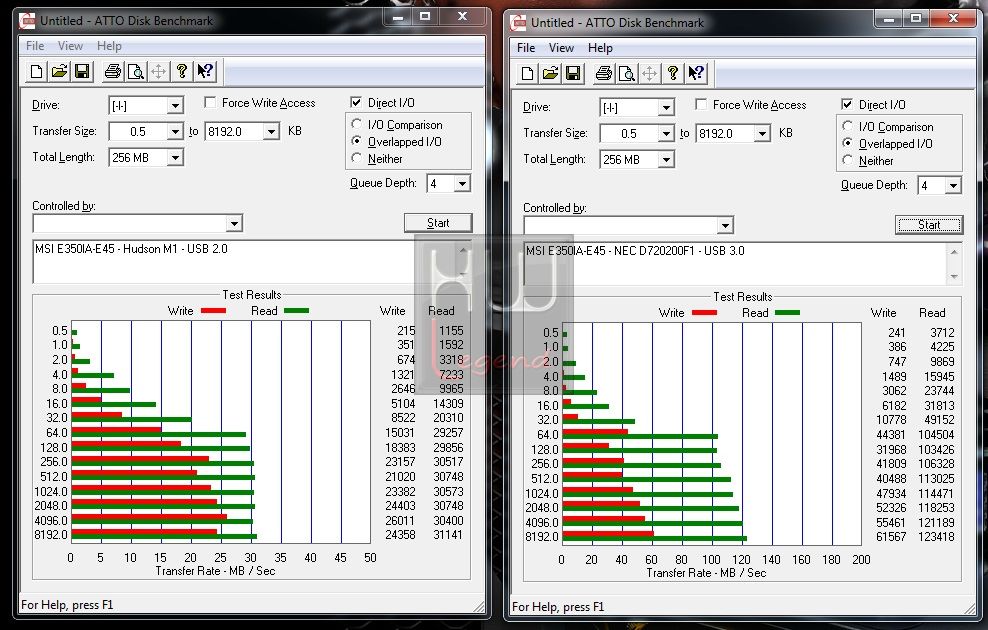Click green Read legend swatch in left window
Viewport: 988px width, 630px height.
point(296,310)
